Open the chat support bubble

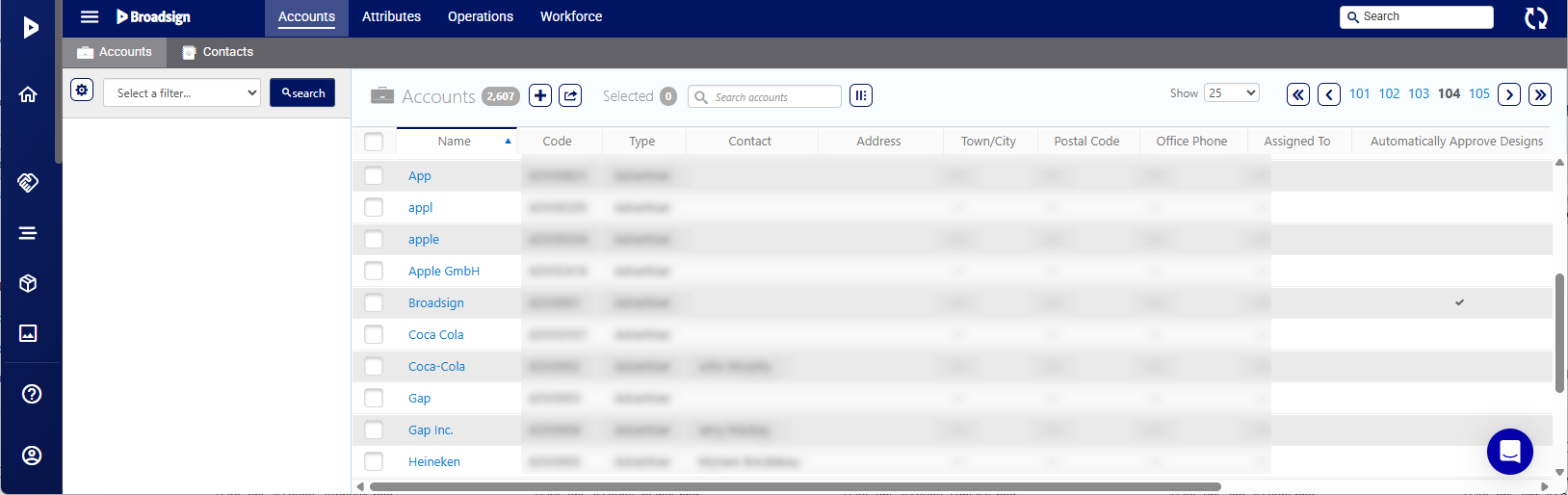(1509, 452)
